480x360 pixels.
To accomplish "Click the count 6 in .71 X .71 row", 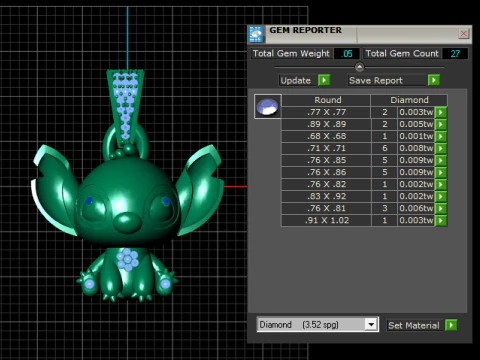I will coord(384,148).
